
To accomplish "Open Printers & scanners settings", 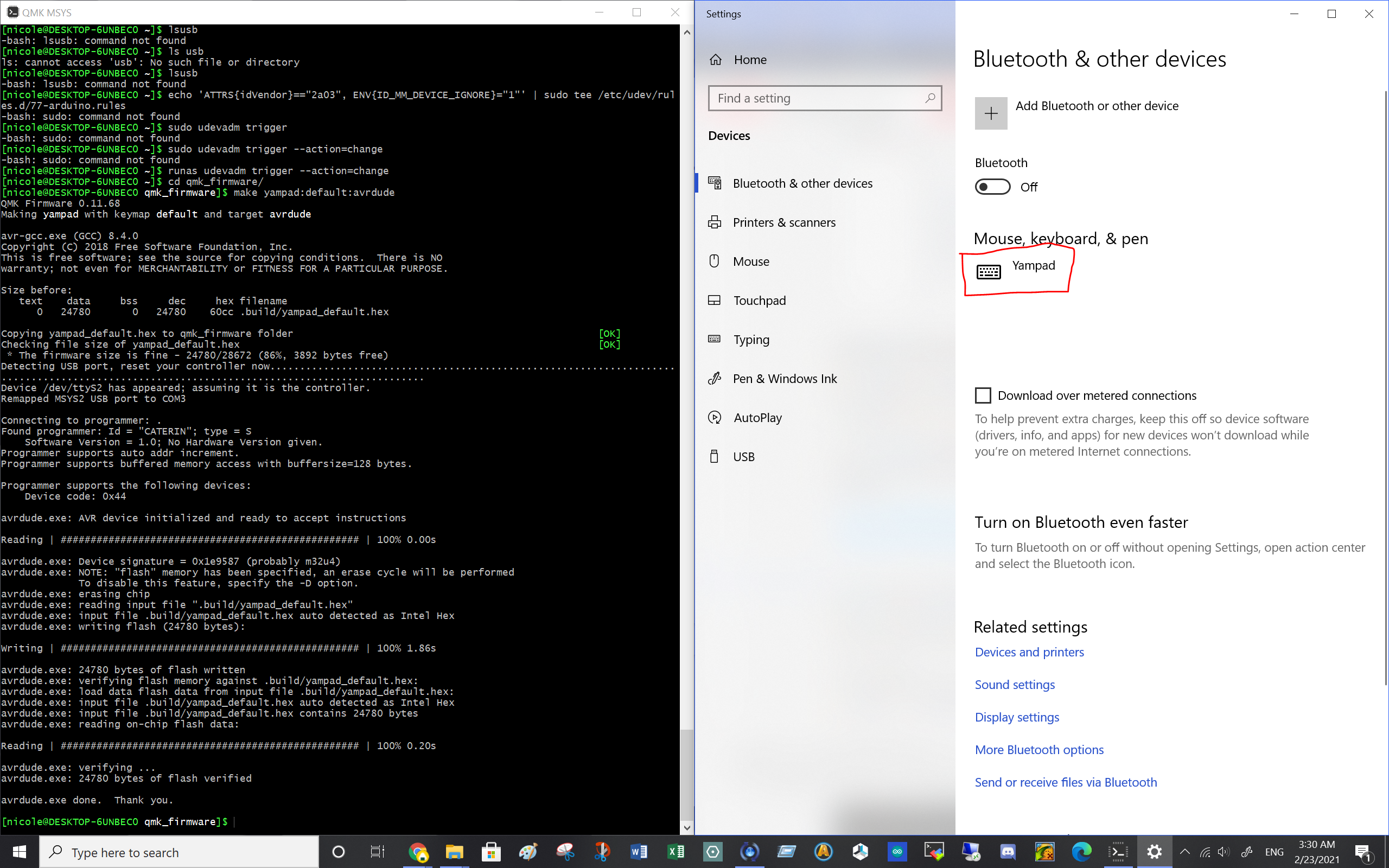I will (x=783, y=222).
